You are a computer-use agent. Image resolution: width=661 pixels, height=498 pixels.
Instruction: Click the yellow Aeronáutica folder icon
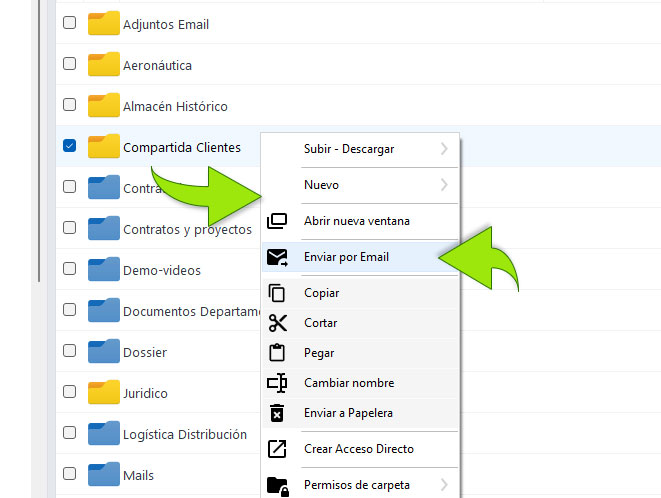(x=103, y=64)
